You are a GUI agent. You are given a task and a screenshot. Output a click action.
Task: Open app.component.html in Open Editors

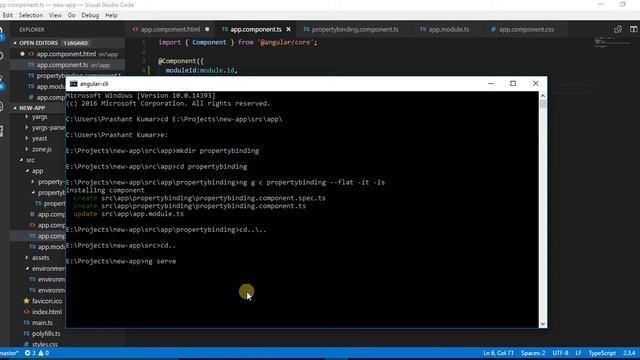click(x=67, y=54)
